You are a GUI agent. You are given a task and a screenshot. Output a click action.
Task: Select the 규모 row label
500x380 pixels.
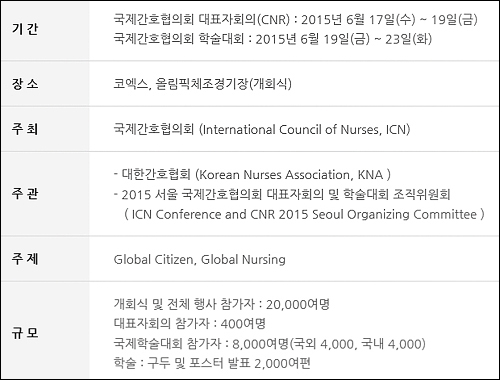pyautogui.click(x=25, y=333)
